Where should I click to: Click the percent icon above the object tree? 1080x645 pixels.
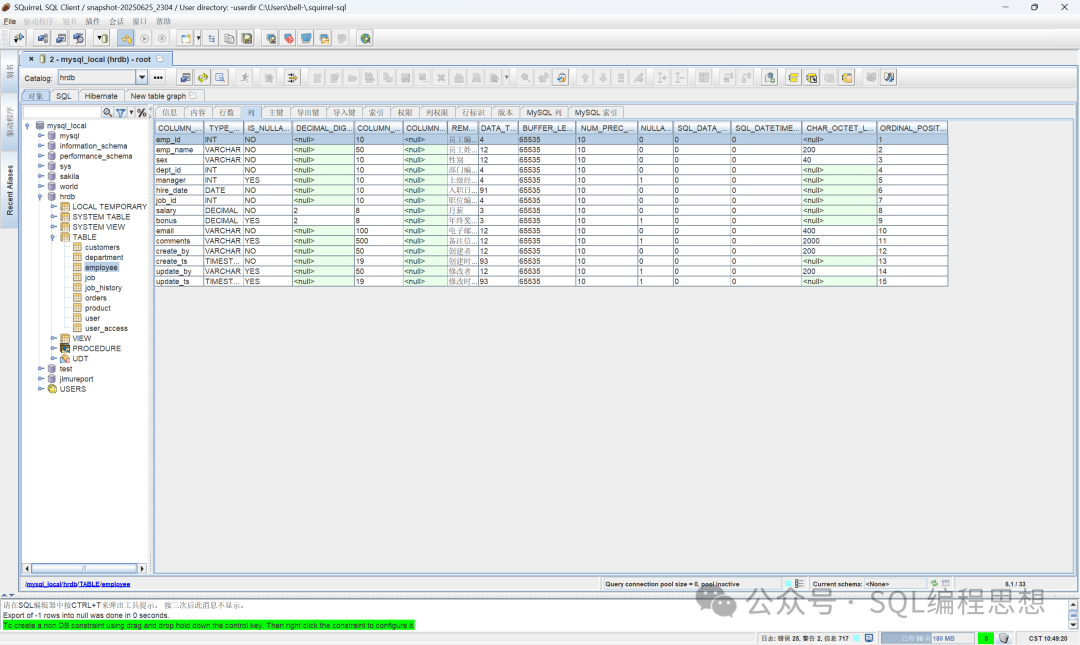point(142,113)
